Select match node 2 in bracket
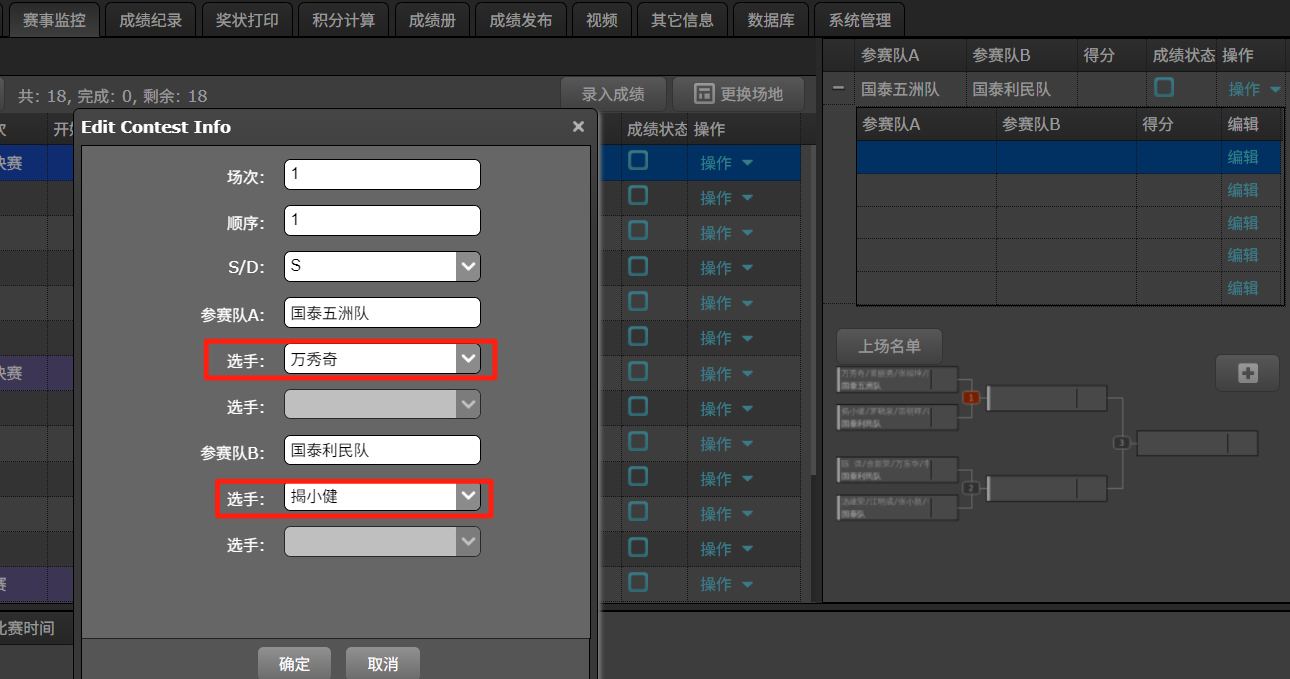 pyautogui.click(x=970, y=488)
